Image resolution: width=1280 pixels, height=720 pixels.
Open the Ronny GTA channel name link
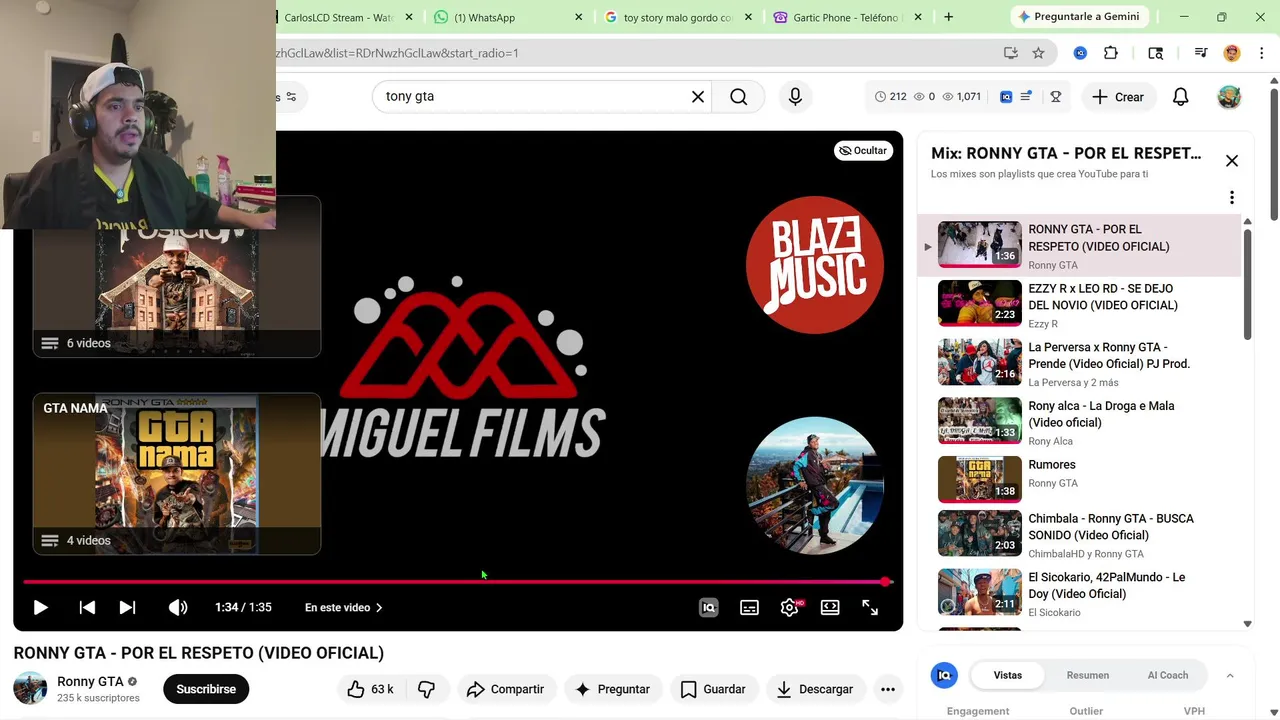tap(90, 681)
